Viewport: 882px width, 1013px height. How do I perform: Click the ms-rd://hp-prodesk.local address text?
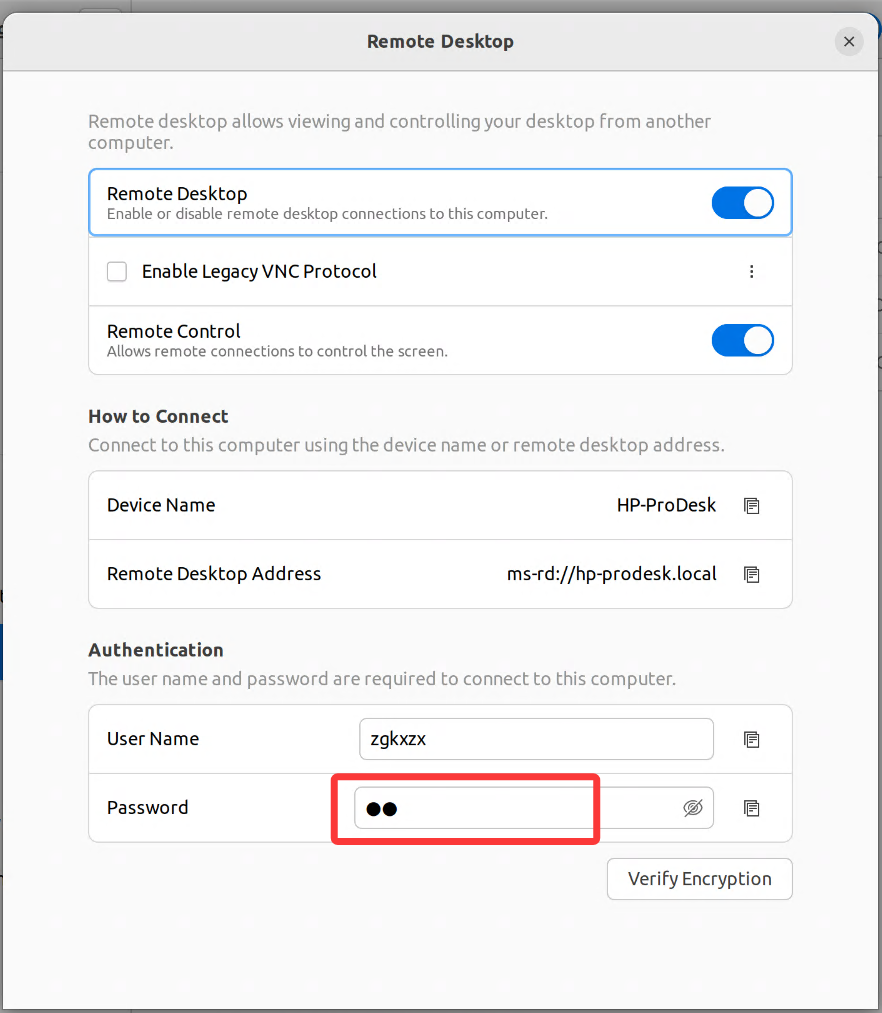[612, 574]
